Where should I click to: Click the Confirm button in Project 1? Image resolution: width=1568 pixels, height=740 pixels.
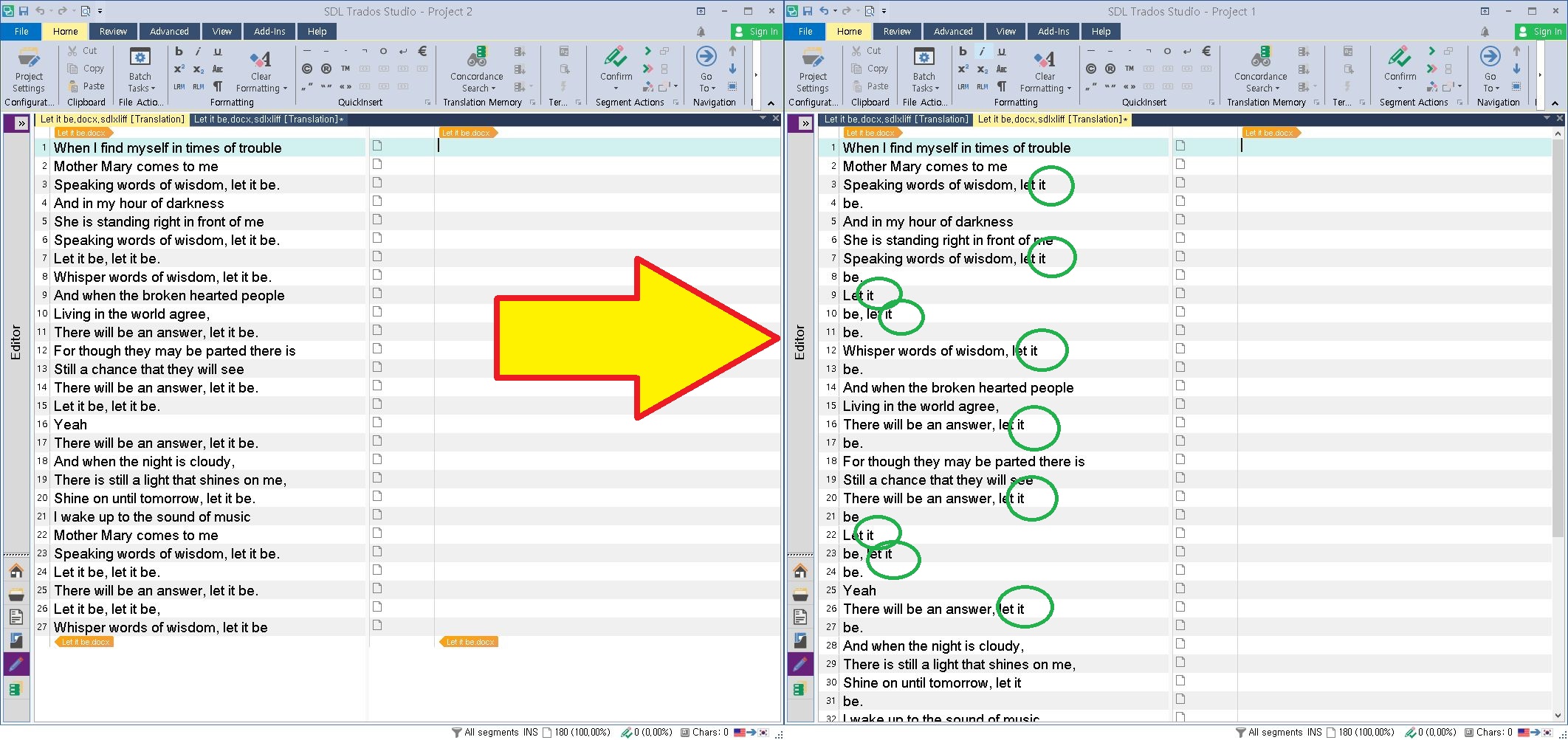click(1400, 65)
